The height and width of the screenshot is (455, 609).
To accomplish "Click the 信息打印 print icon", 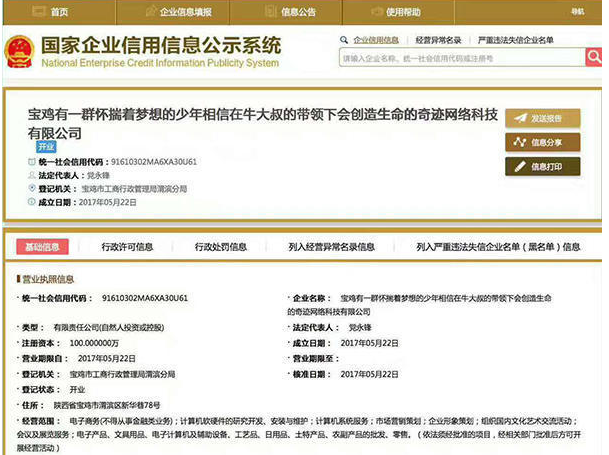I will [x=519, y=166].
